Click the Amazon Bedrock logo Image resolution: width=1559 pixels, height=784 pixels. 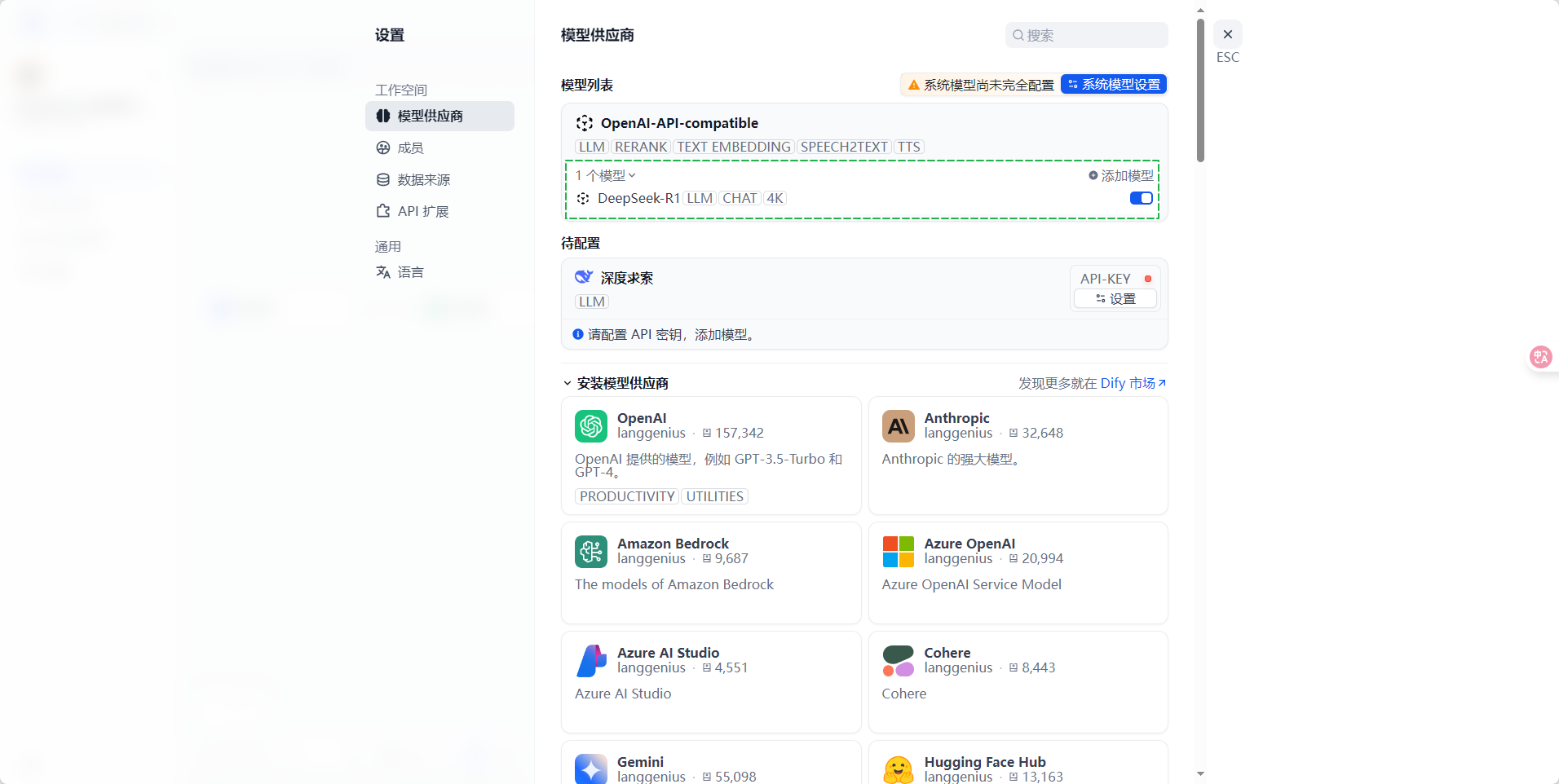pos(591,552)
